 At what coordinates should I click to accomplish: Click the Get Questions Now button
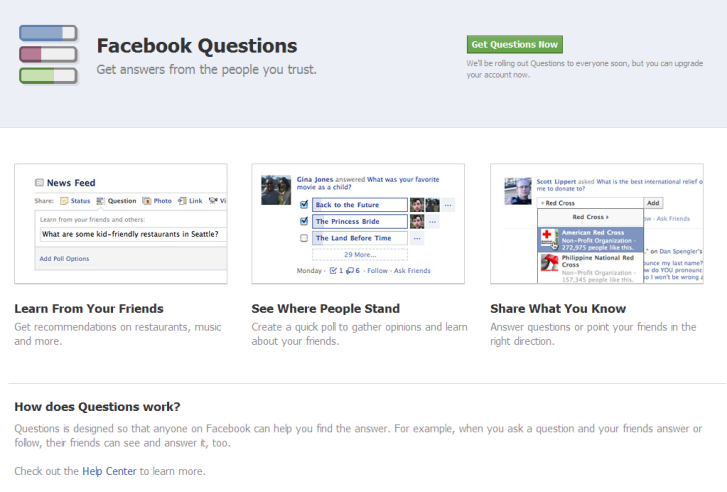pyautogui.click(x=514, y=45)
